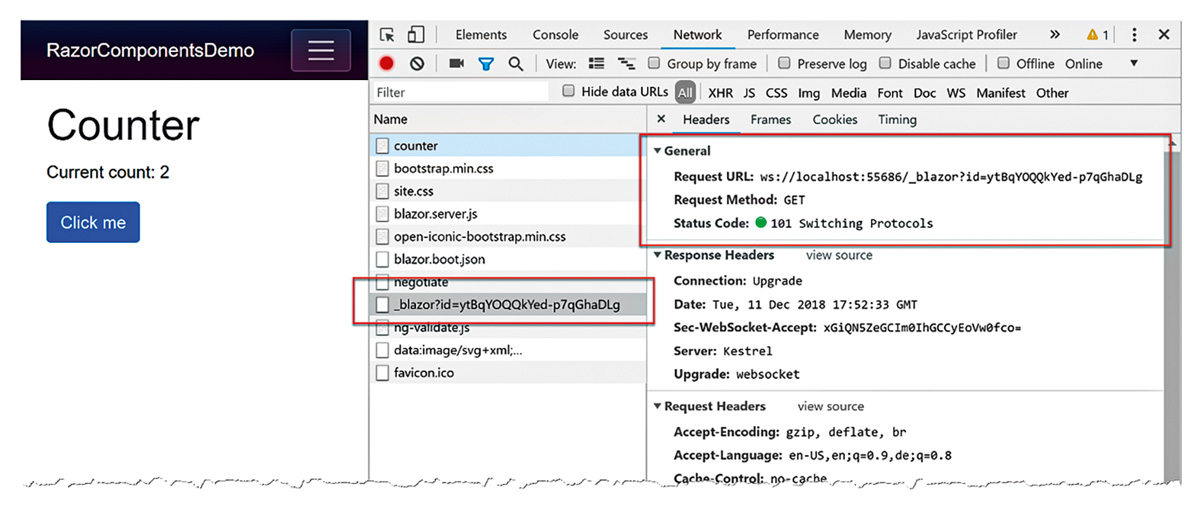
Task: Toggle the device toolbar icon
Action: [415, 35]
